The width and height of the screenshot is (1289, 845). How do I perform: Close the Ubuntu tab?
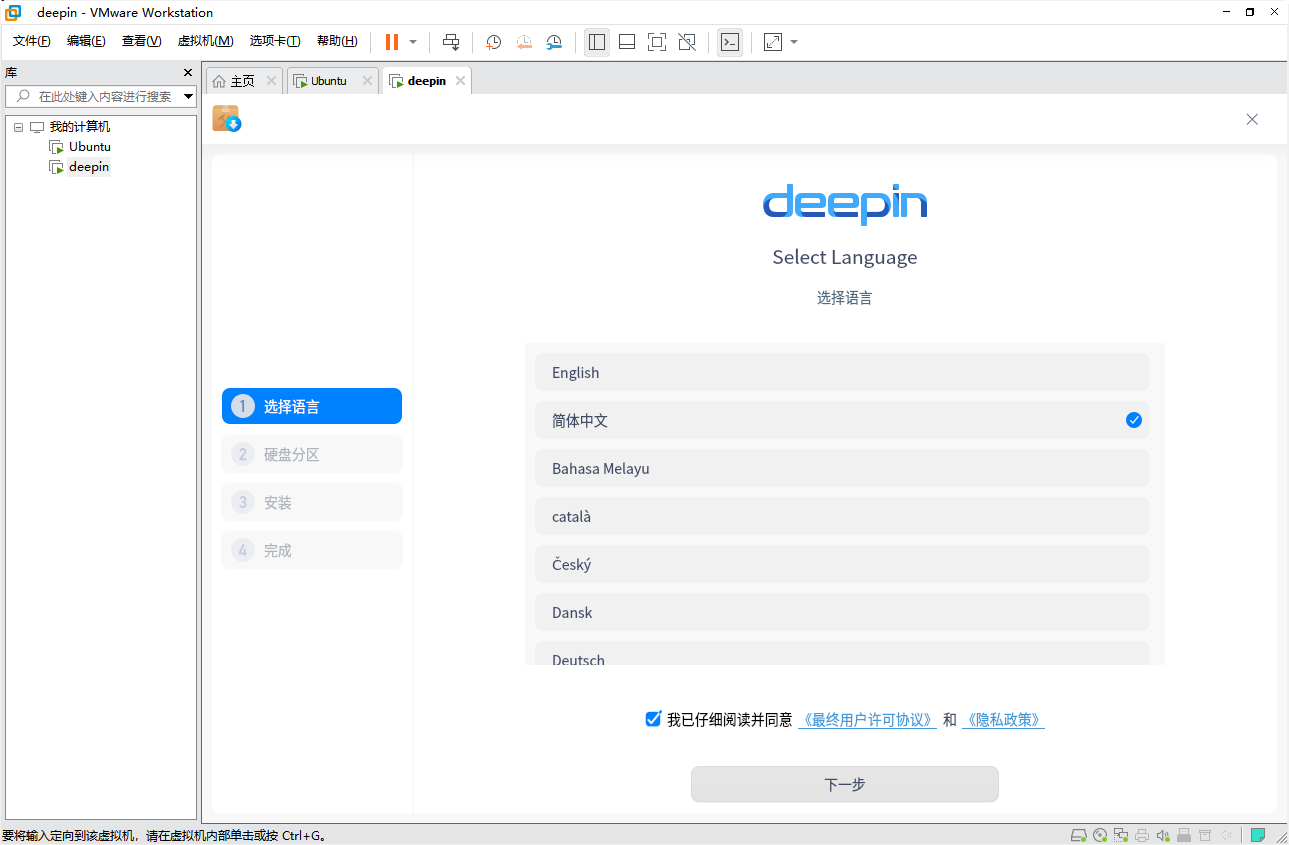367,81
